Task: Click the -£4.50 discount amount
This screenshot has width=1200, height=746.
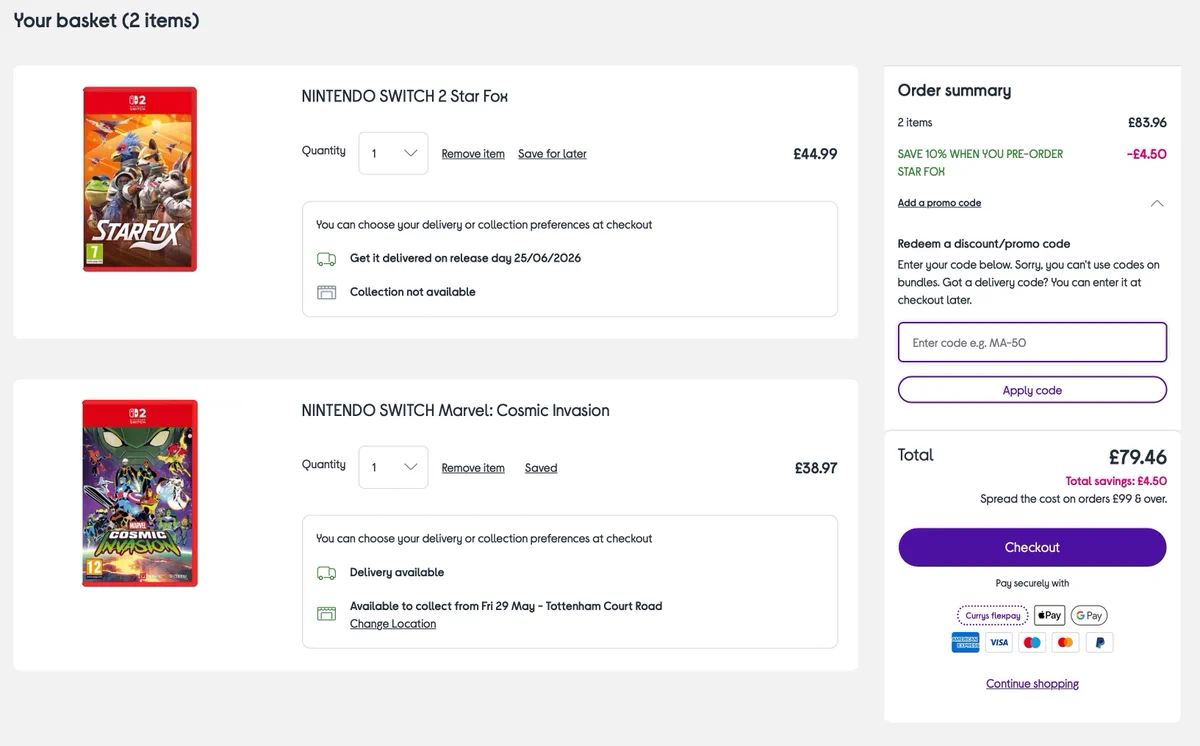Action: coord(1146,155)
